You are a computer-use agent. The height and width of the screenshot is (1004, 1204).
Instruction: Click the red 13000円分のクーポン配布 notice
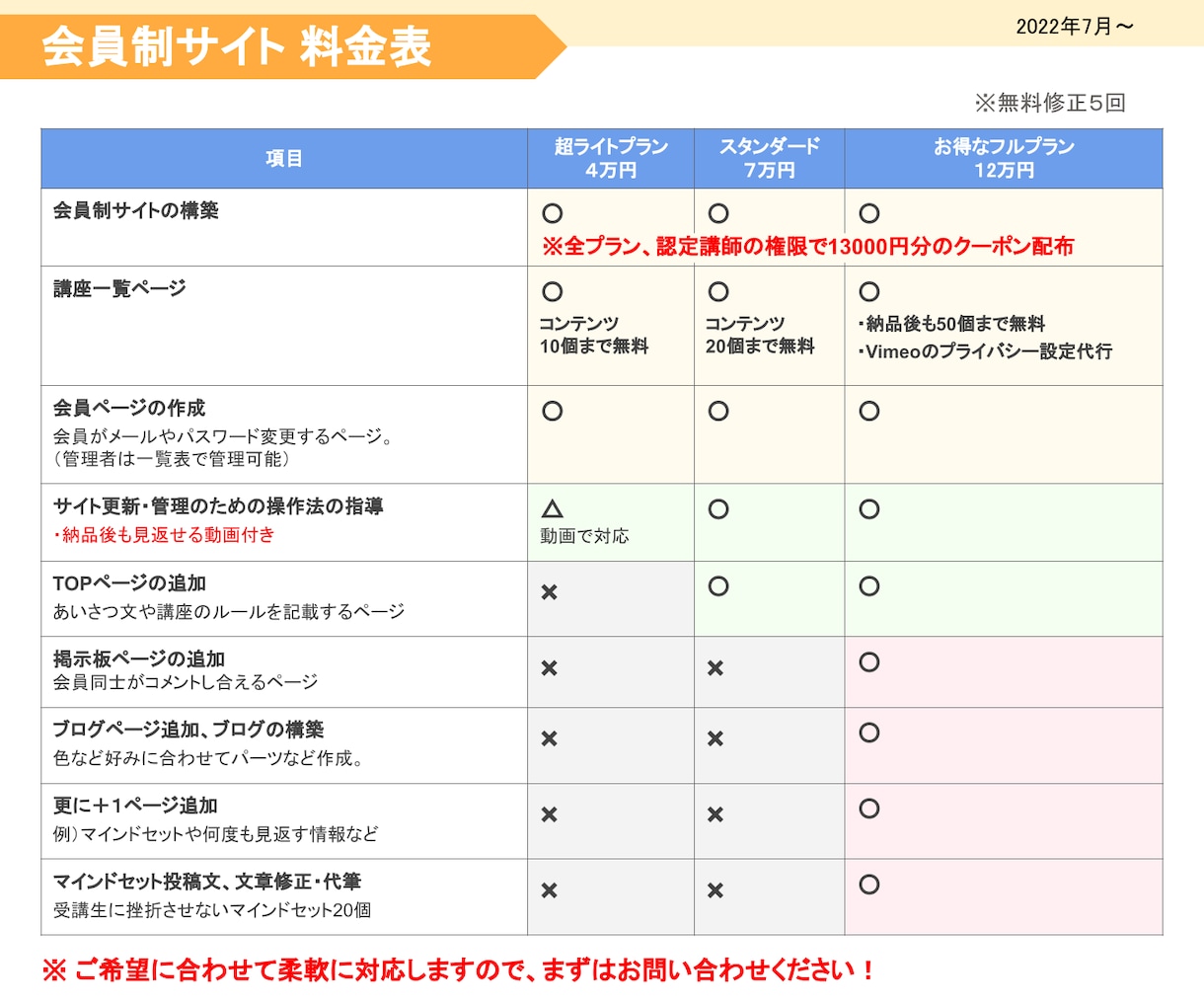click(807, 247)
